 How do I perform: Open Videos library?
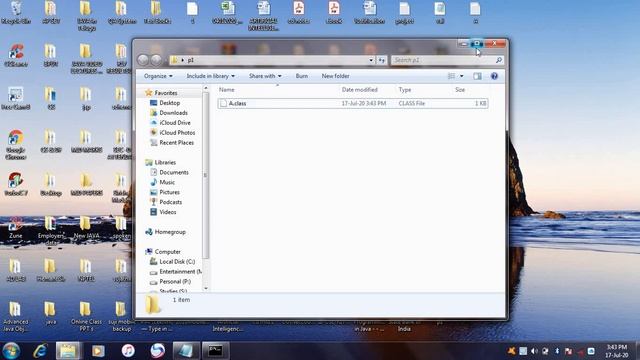(168, 212)
